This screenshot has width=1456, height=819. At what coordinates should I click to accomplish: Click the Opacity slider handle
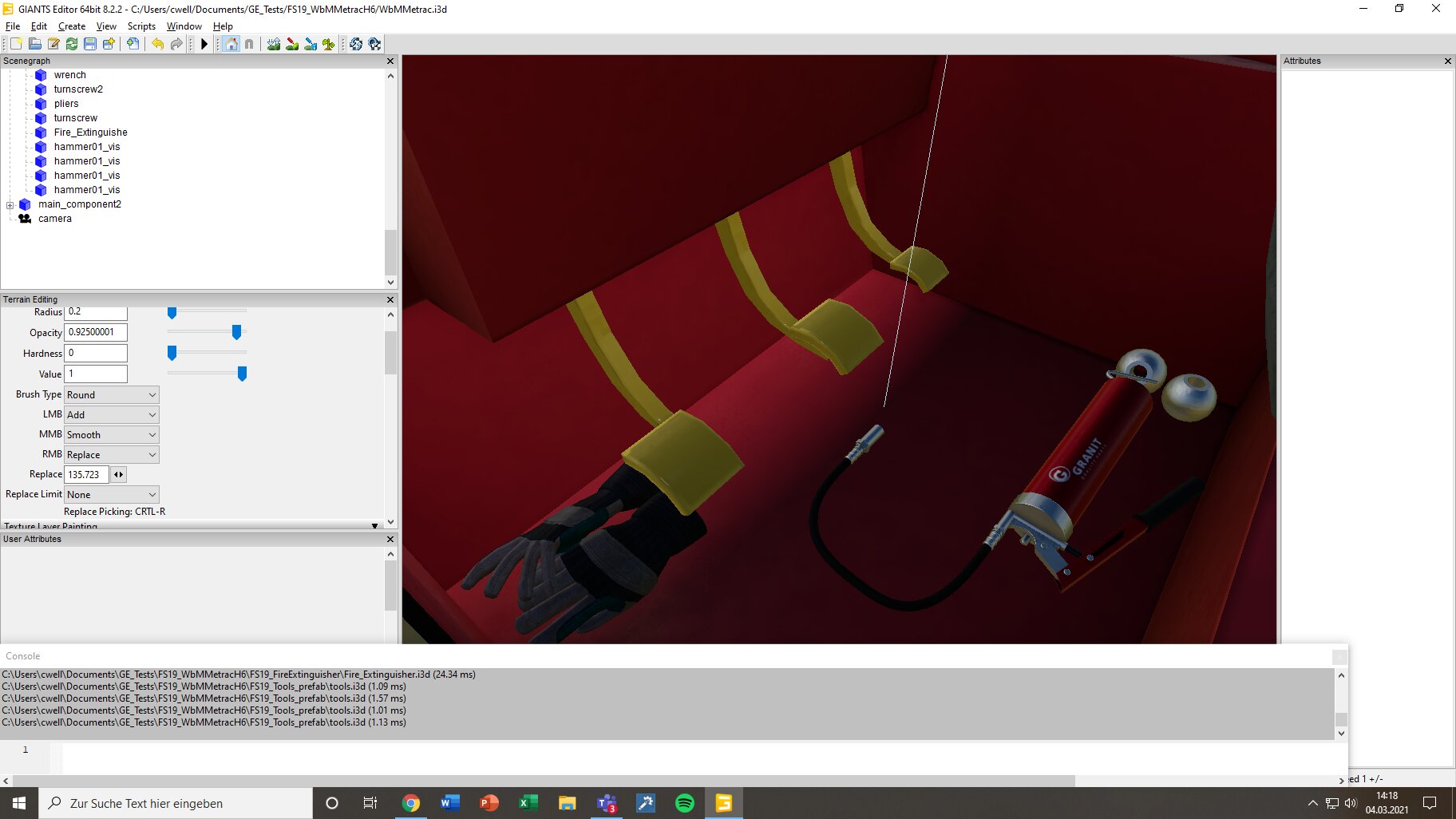[x=236, y=332]
